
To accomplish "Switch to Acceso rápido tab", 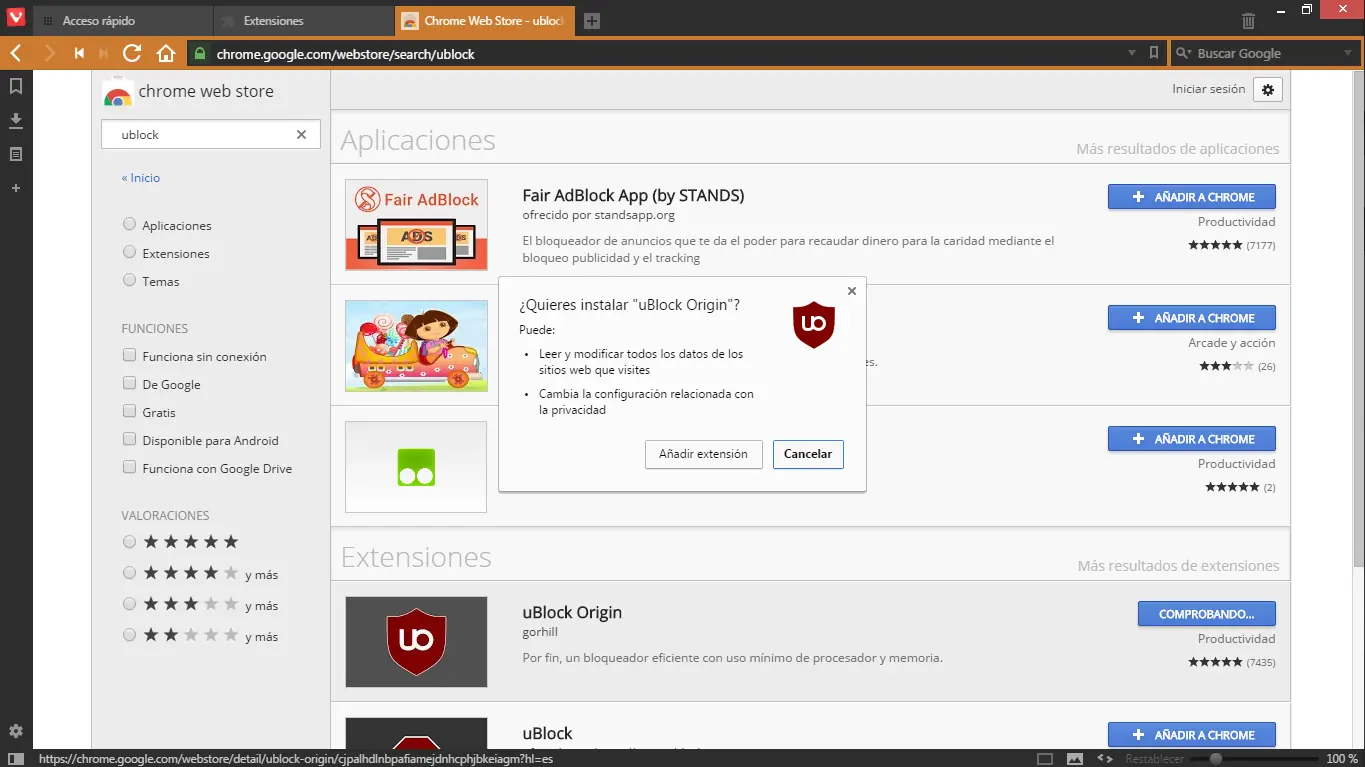I will (123, 20).
